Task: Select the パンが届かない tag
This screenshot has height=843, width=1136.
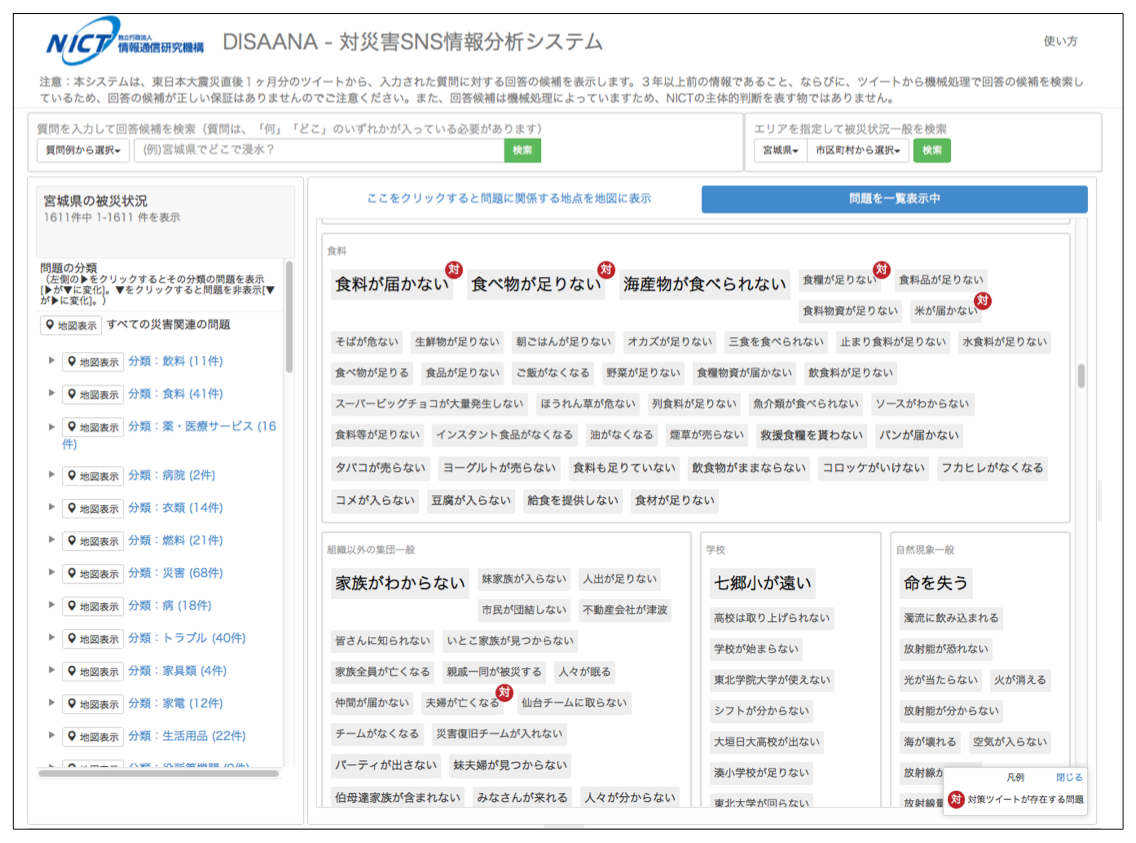Action: click(919, 435)
